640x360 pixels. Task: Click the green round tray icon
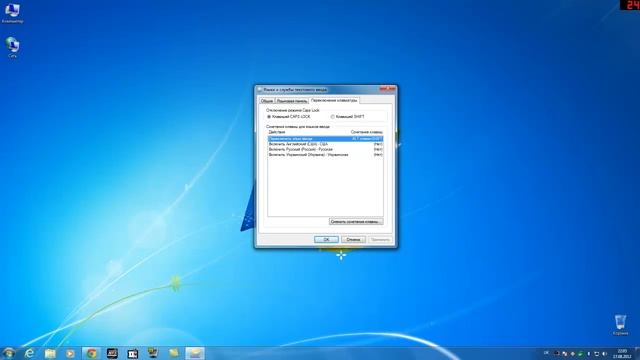pos(580,353)
